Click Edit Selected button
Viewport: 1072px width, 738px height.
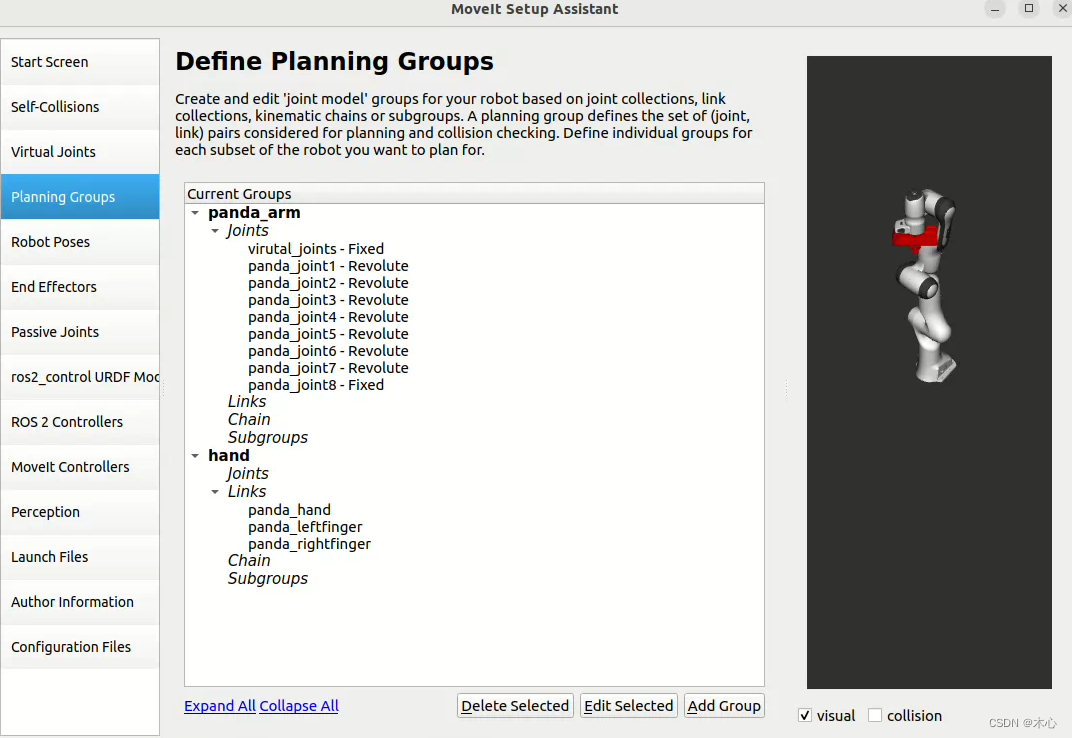pos(628,706)
